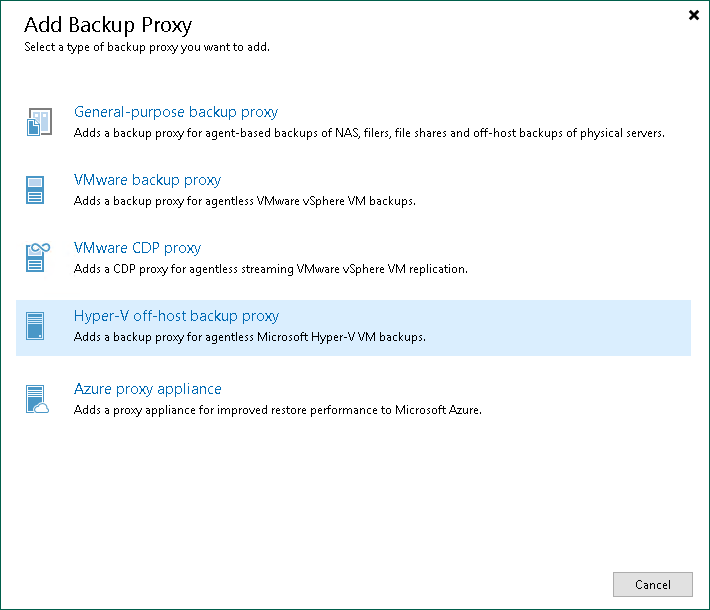Pick Hyper-V off-host backup proxy title

point(176,316)
